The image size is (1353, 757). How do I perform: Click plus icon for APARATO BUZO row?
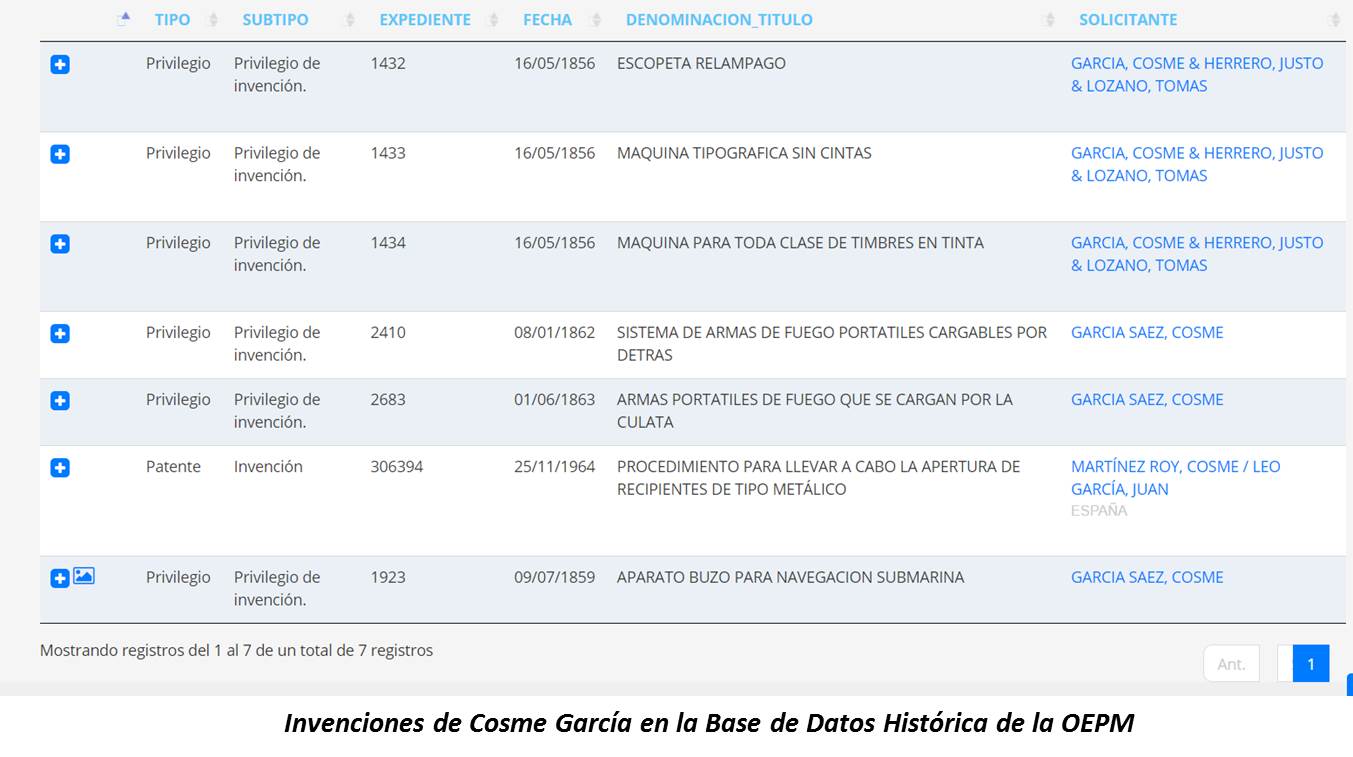[x=60, y=578]
